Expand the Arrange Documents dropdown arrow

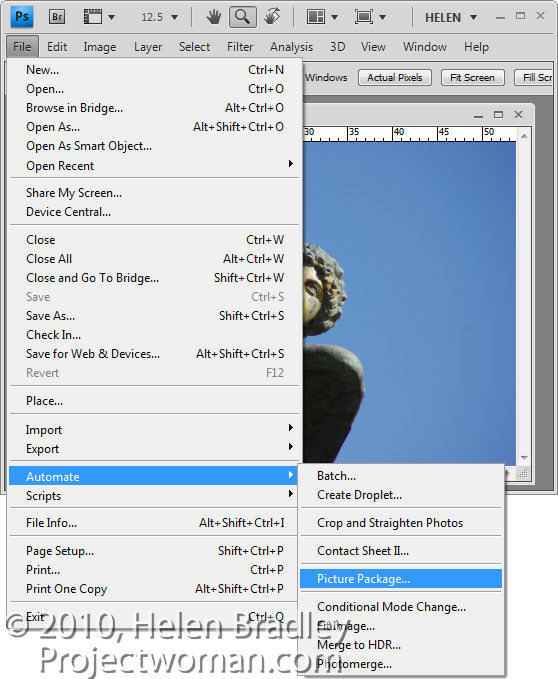pyautogui.click(x=334, y=18)
